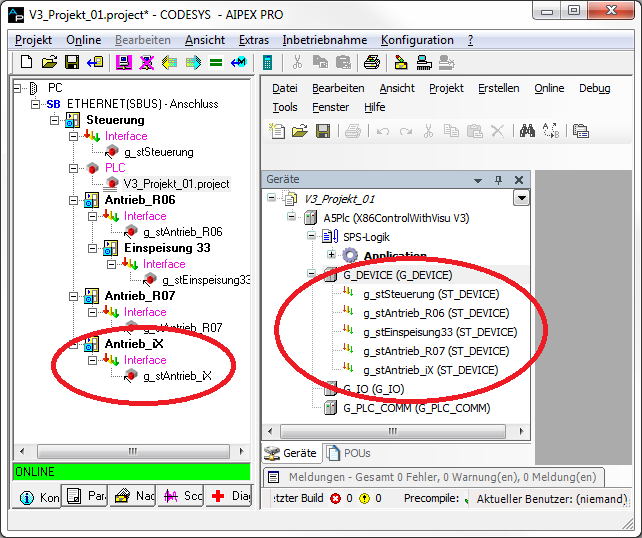
Task: Open the Erstellen menu in CODESYS
Action: [499, 88]
